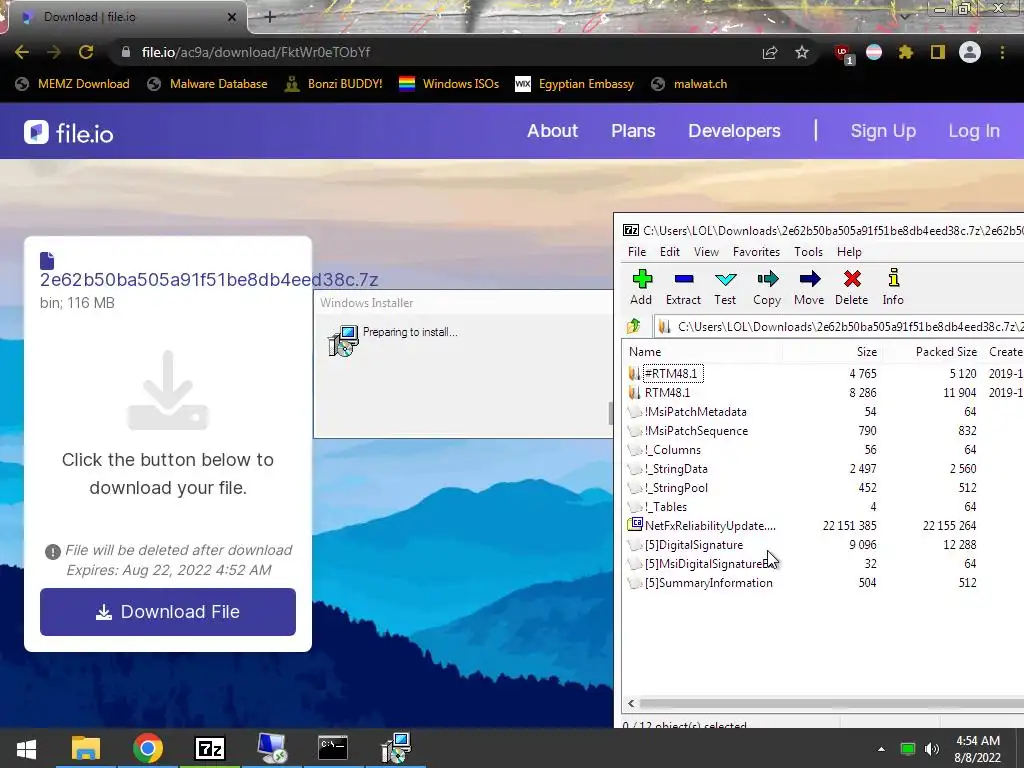The width and height of the screenshot is (1024, 768).
Task: Click Log In on file.io
Action: click(974, 131)
